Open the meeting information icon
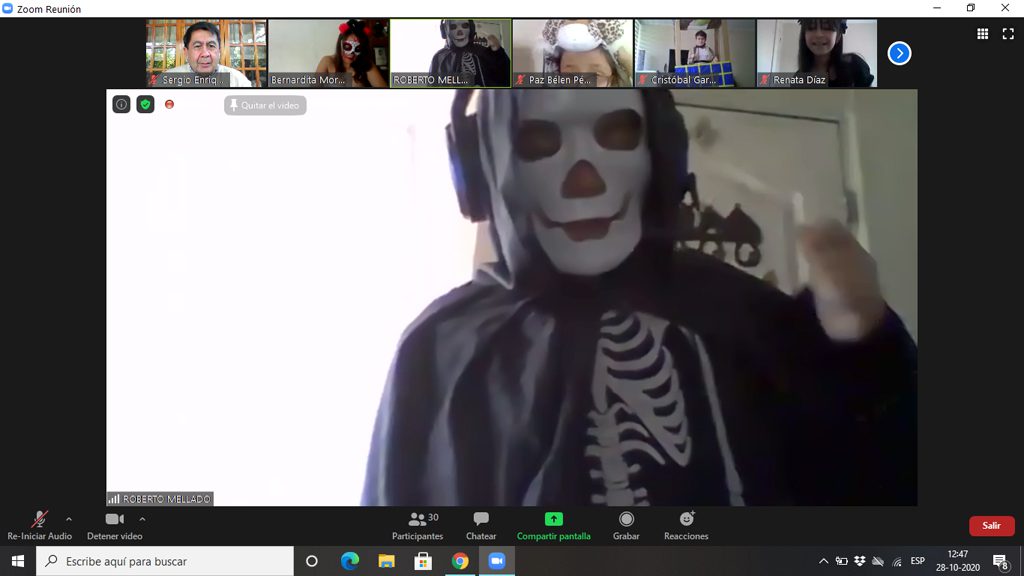1024x576 pixels. [x=121, y=104]
